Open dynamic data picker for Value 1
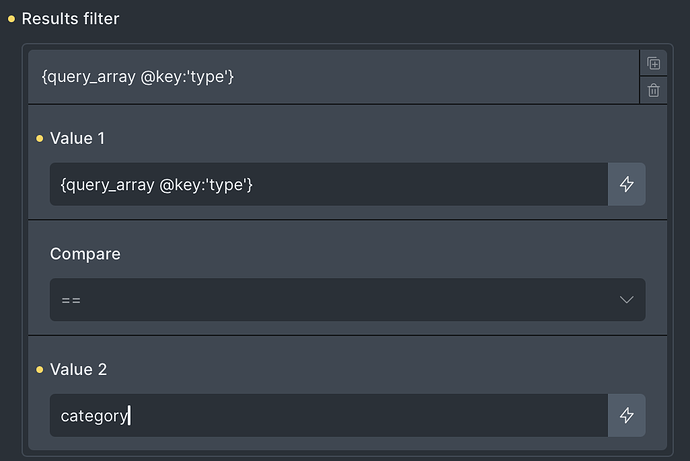Screen dimensions: 690x461 (627, 184)
